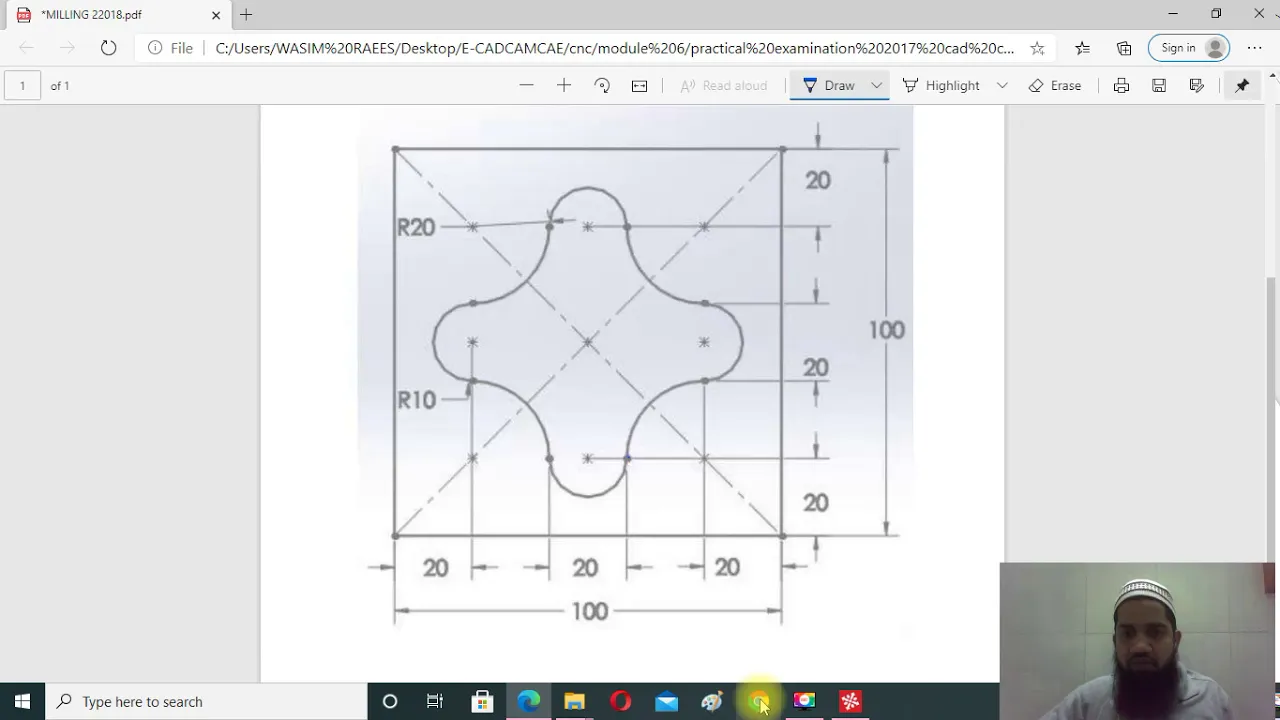
Task: Click the taskbar search box
Action: pos(207,702)
